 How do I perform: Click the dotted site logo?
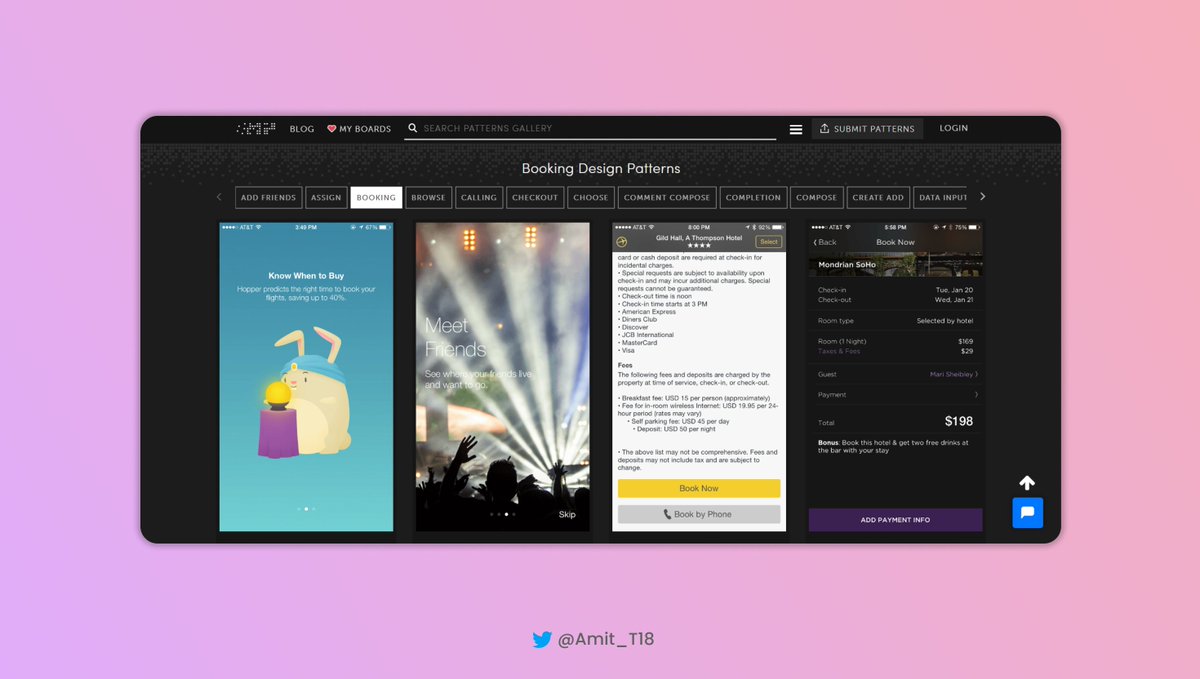[255, 128]
